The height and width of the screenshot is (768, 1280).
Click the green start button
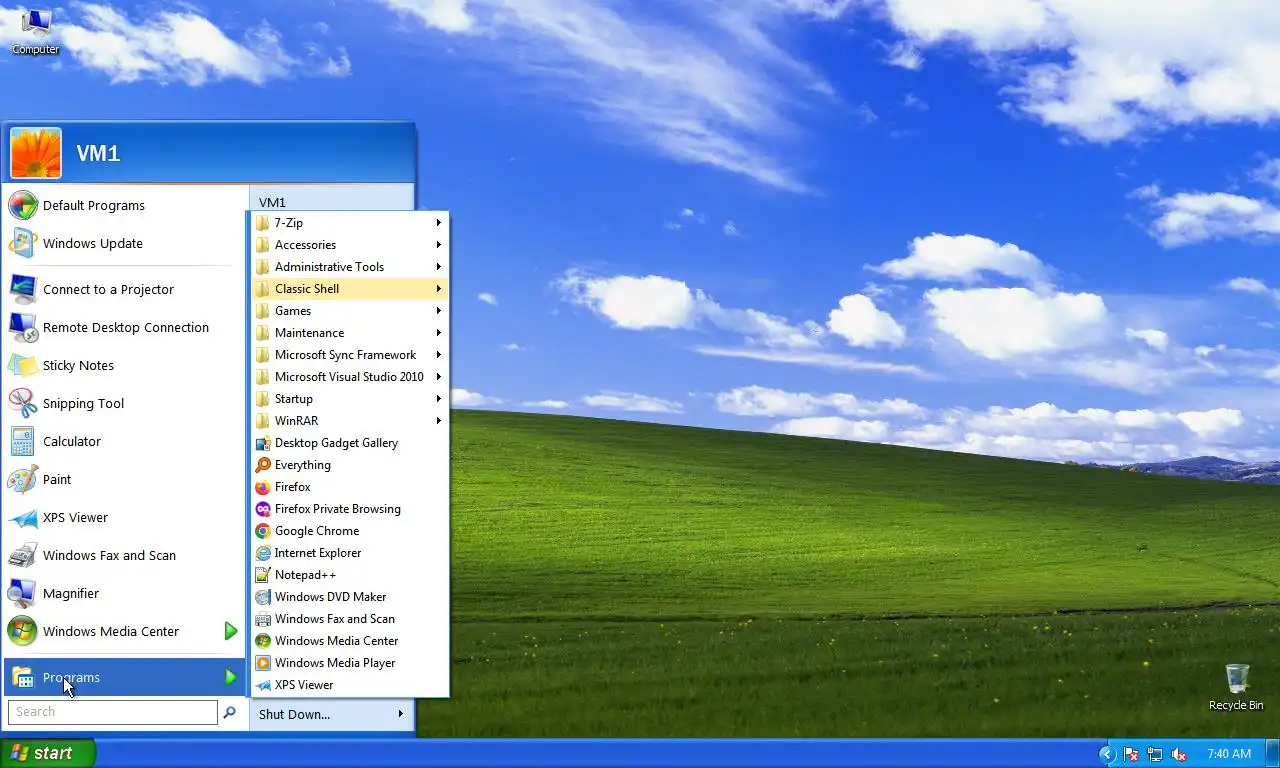(x=47, y=753)
